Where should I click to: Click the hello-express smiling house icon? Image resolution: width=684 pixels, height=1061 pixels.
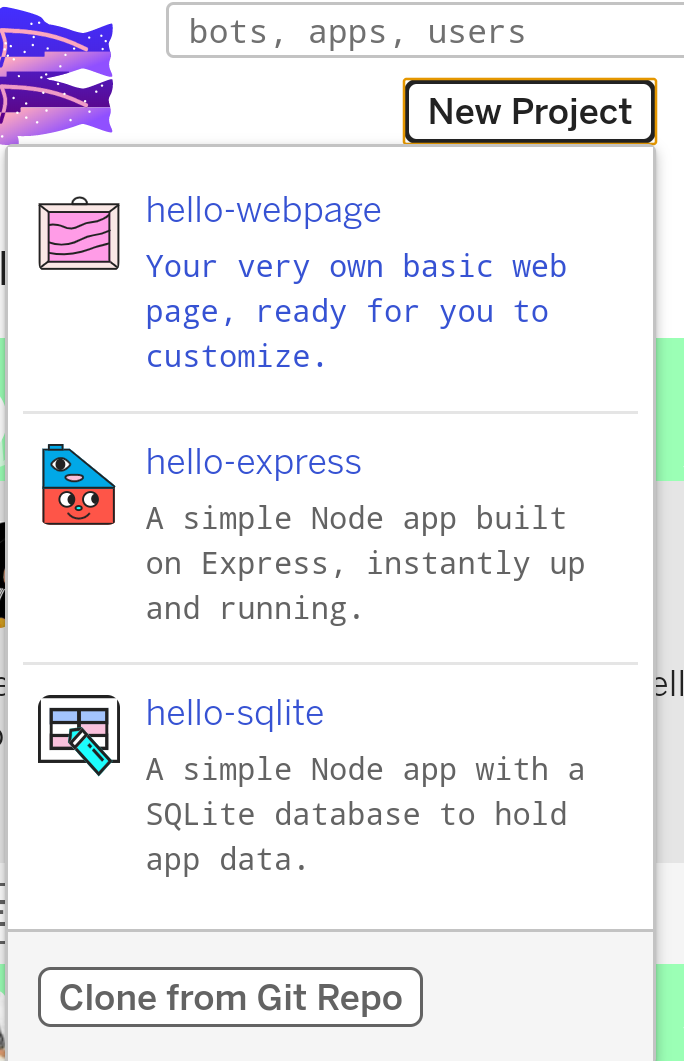tap(79, 486)
